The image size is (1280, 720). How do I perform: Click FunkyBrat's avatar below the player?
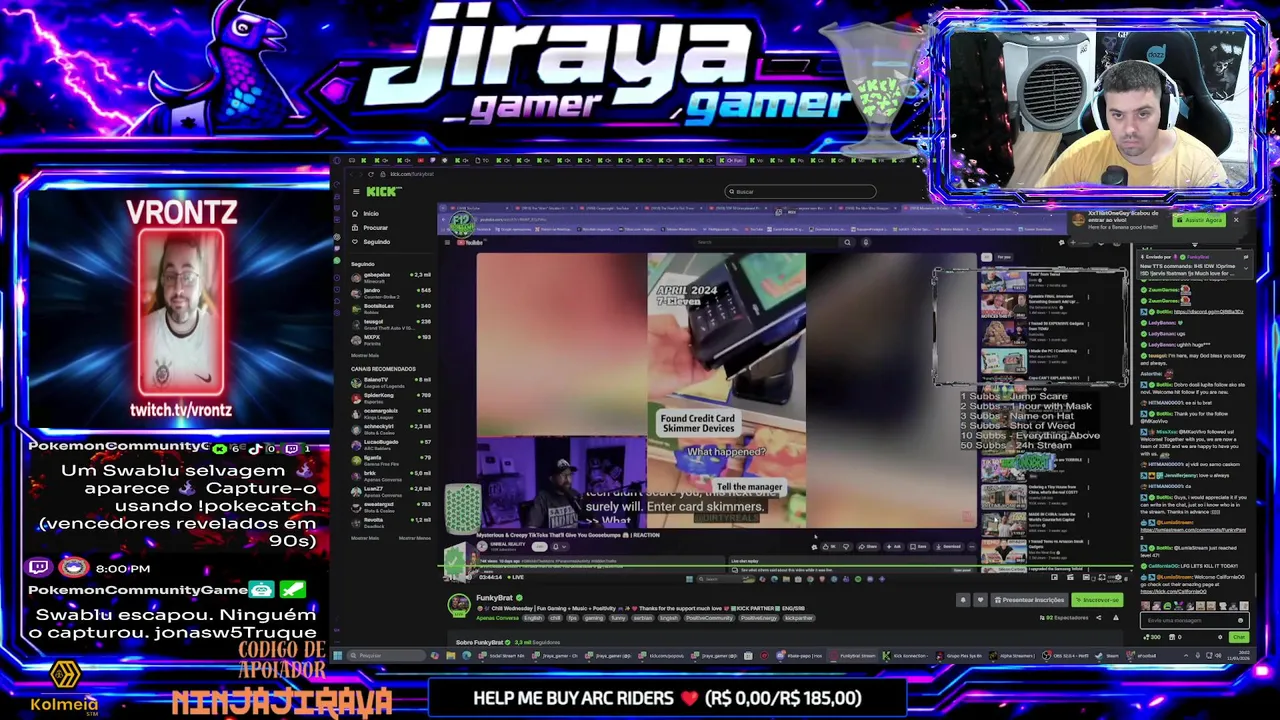[x=459, y=604]
